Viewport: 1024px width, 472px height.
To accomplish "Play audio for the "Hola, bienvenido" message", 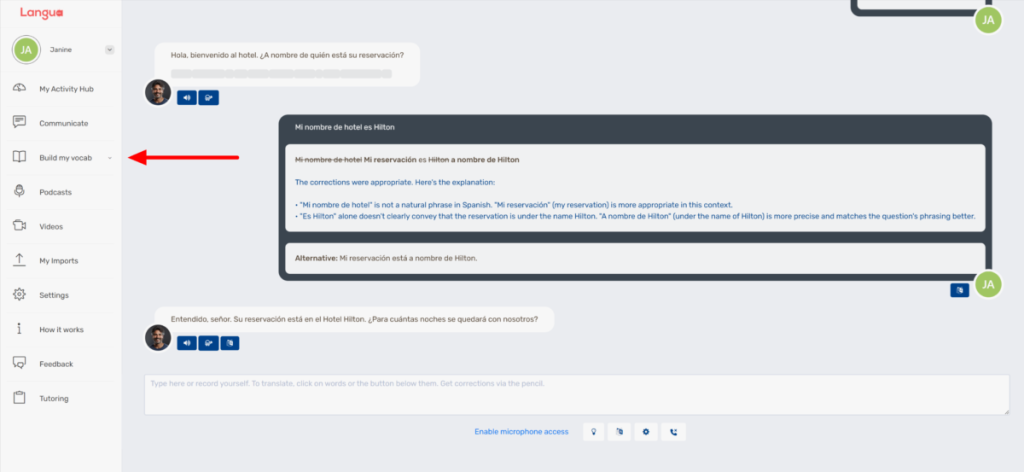I will coord(187,98).
